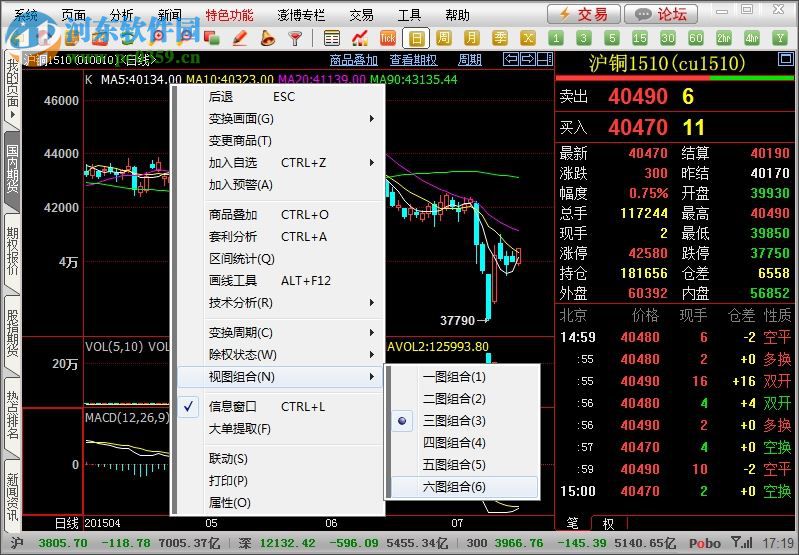This screenshot has width=799, height=555.
Task: Open the 特色功能 menu
Action: (229, 15)
